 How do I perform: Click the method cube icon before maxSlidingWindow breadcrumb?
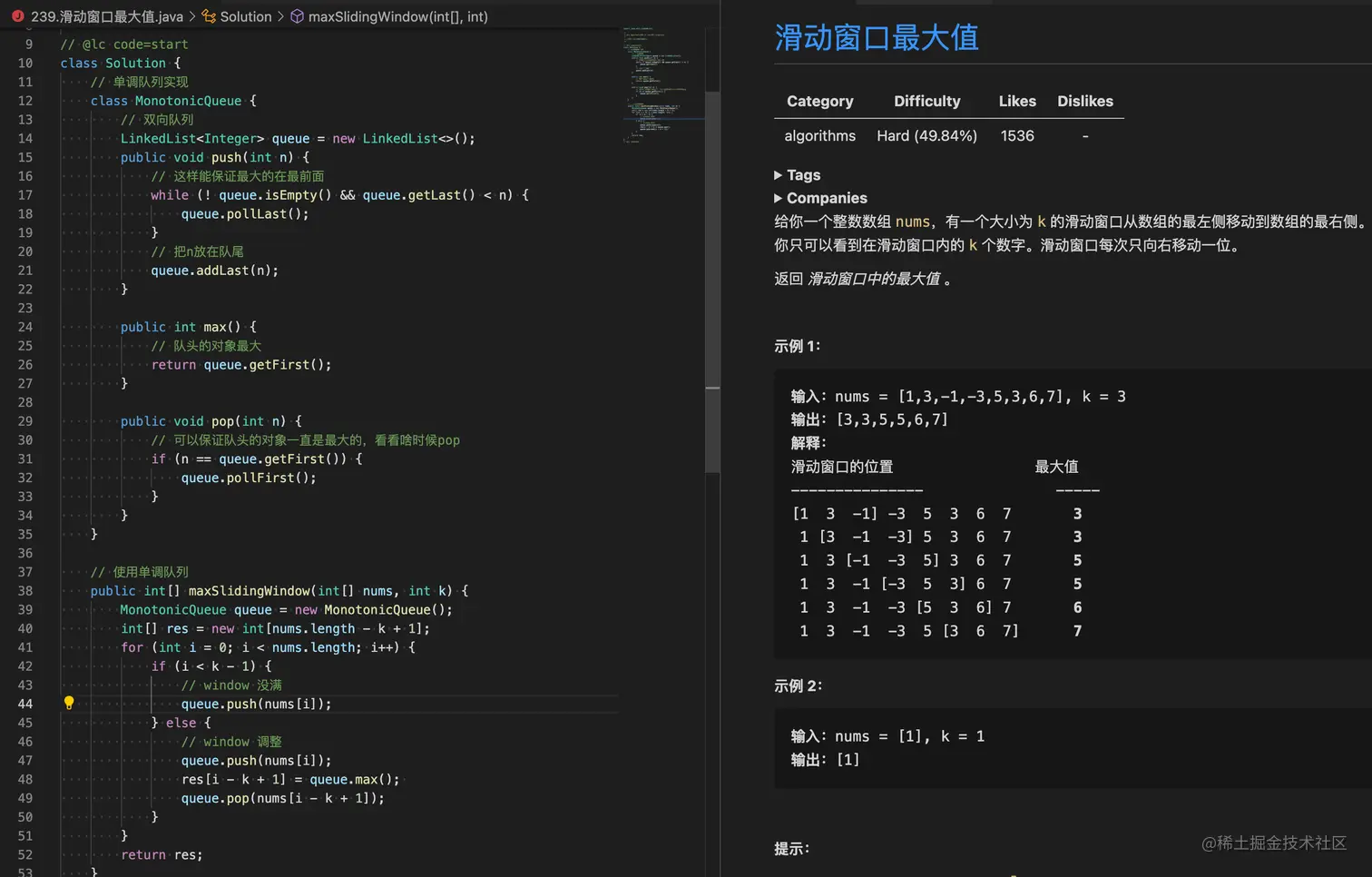click(297, 16)
